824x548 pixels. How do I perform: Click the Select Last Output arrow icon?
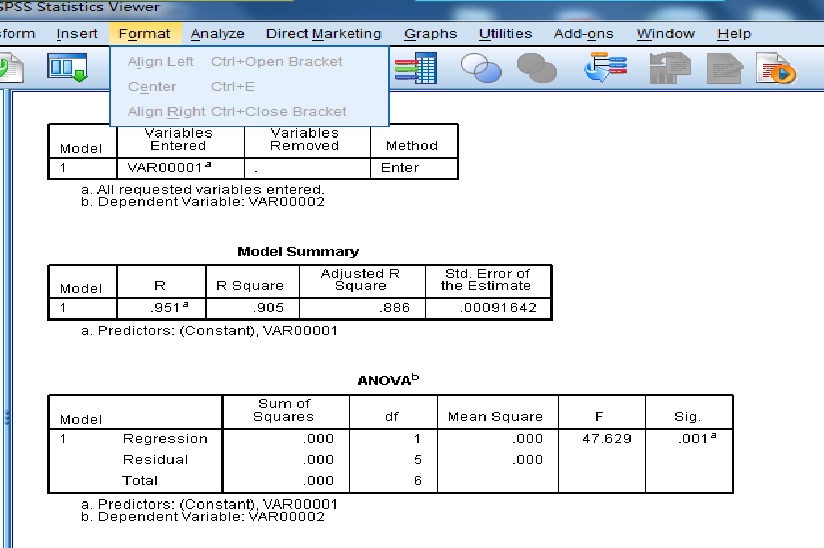point(605,67)
